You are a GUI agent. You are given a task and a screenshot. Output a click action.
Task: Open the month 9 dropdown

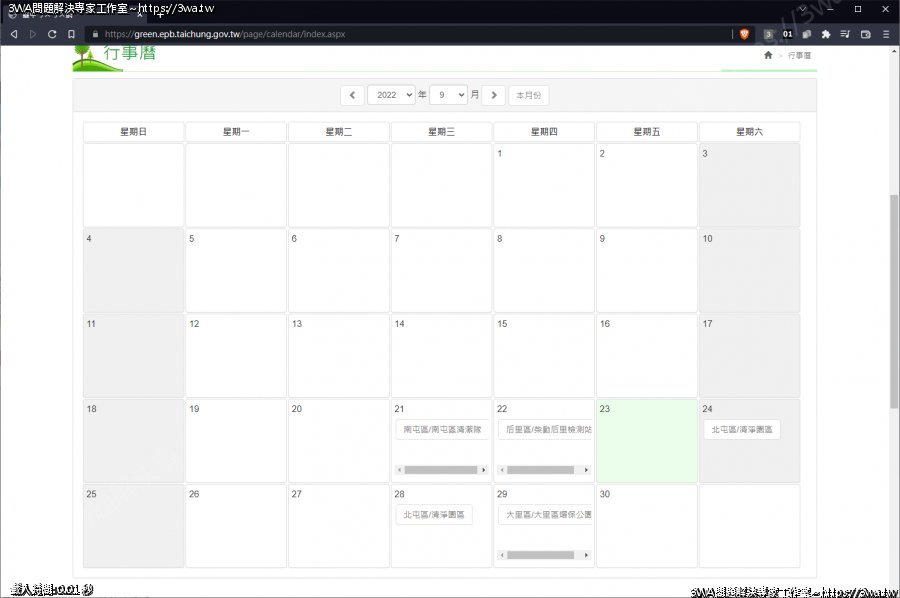click(x=448, y=95)
